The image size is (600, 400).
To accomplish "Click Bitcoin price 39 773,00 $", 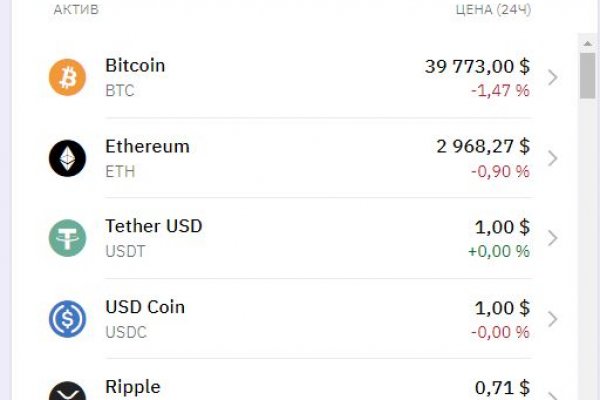I will tap(477, 66).
